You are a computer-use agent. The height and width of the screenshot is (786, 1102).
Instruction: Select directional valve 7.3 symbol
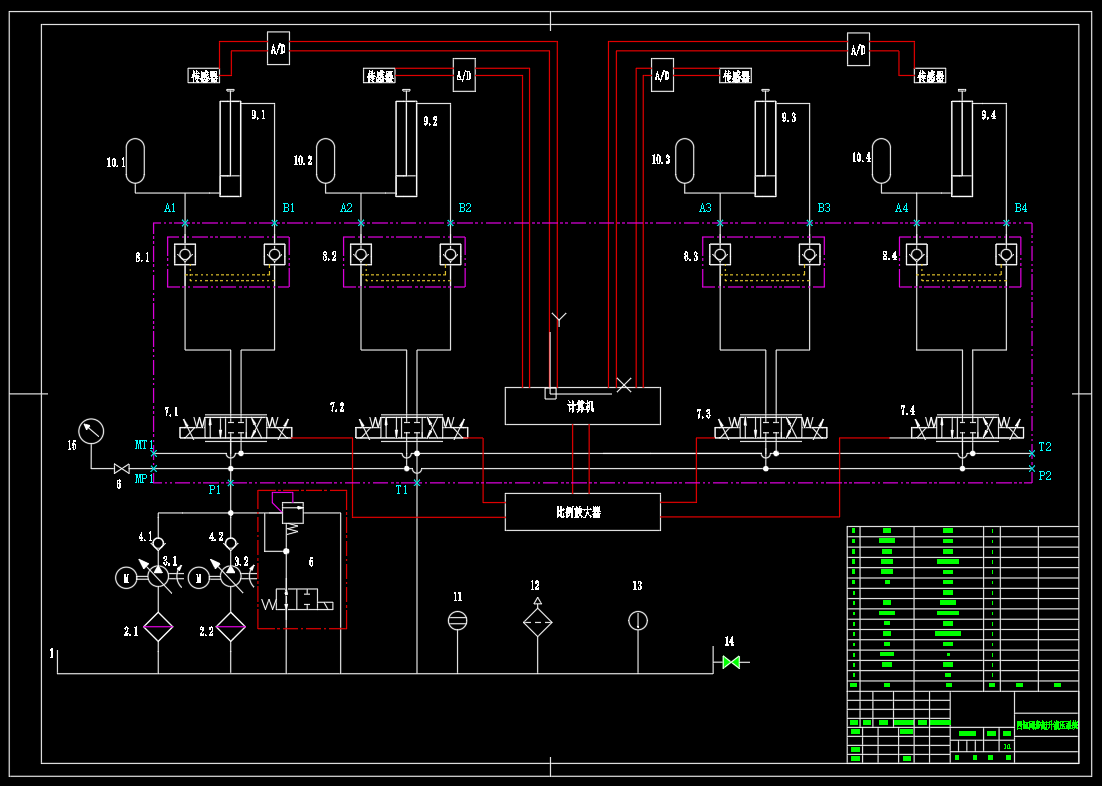click(770, 427)
